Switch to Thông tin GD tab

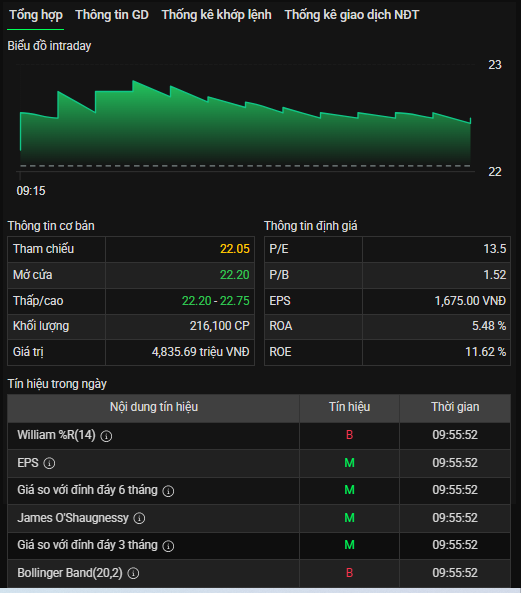click(112, 15)
